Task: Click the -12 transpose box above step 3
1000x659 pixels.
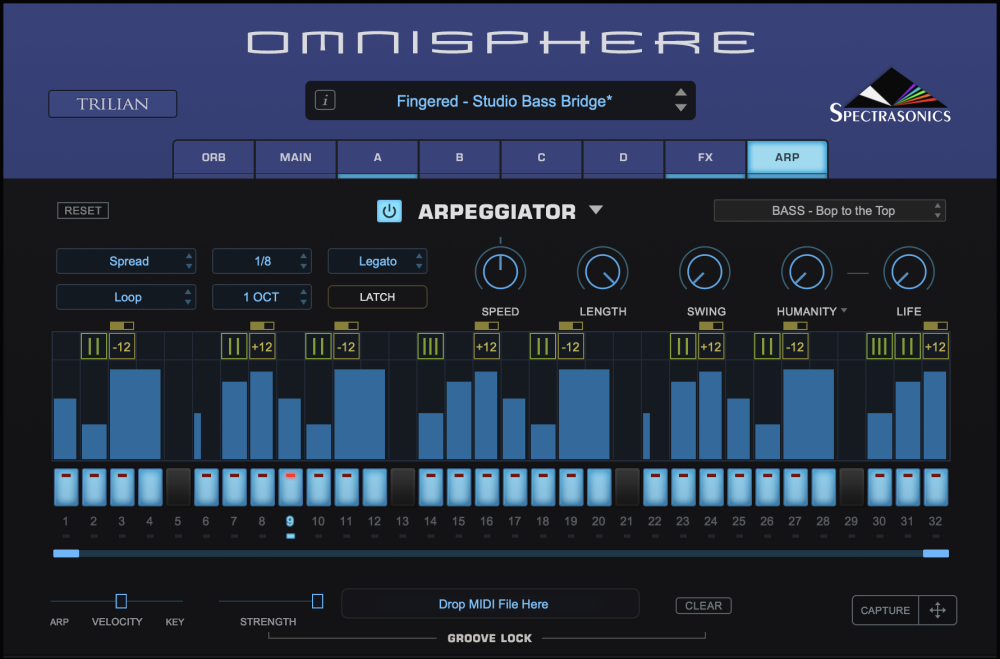Action: 122,346
